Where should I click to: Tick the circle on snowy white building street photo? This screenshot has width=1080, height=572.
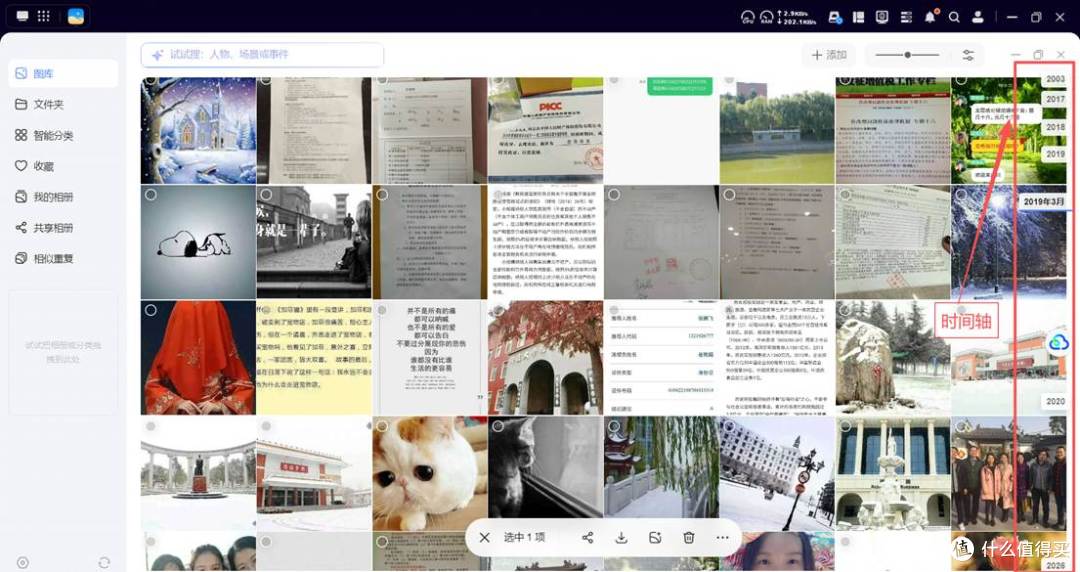tap(729, 427)
